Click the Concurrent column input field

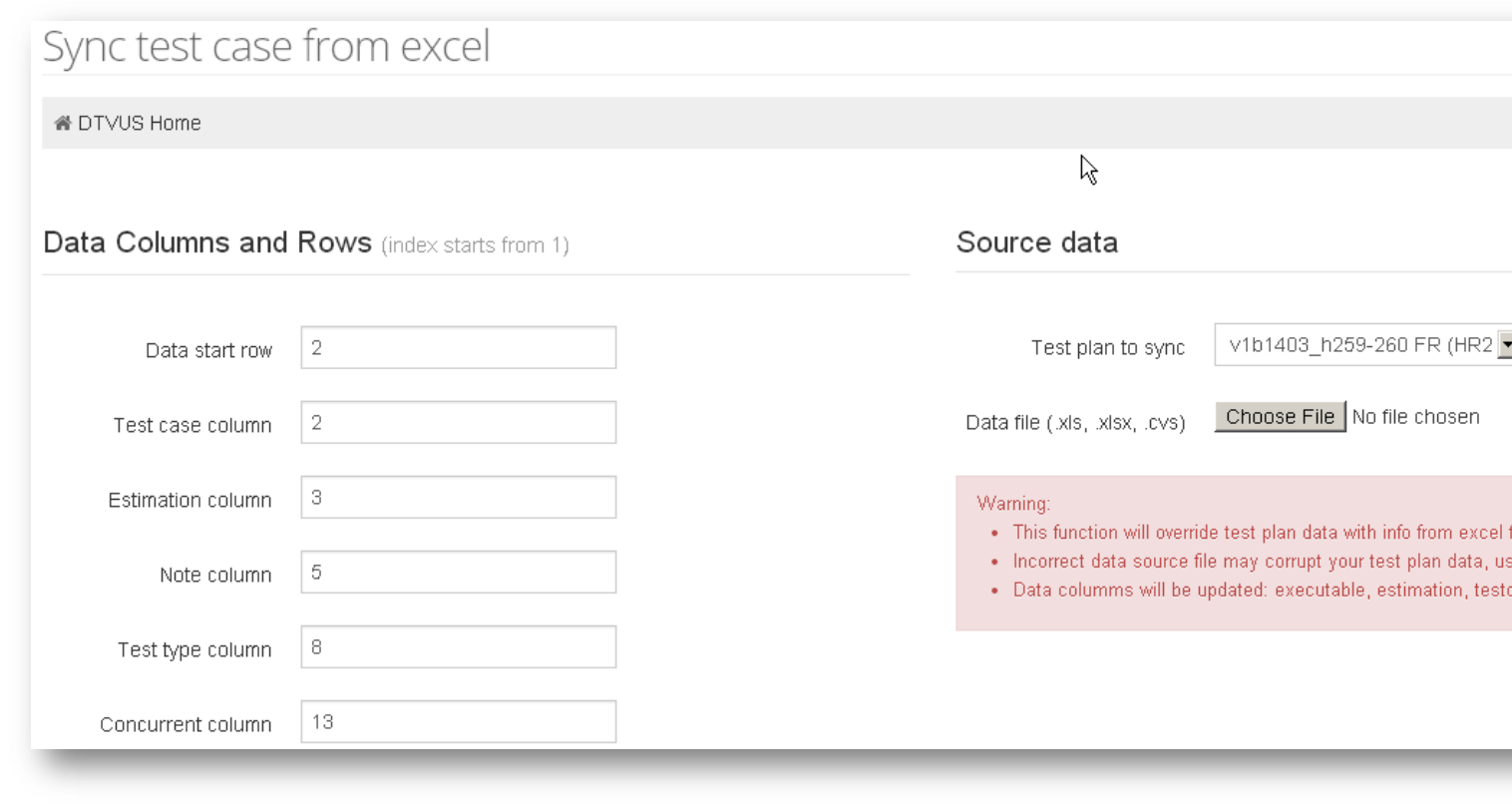point(458,722)
